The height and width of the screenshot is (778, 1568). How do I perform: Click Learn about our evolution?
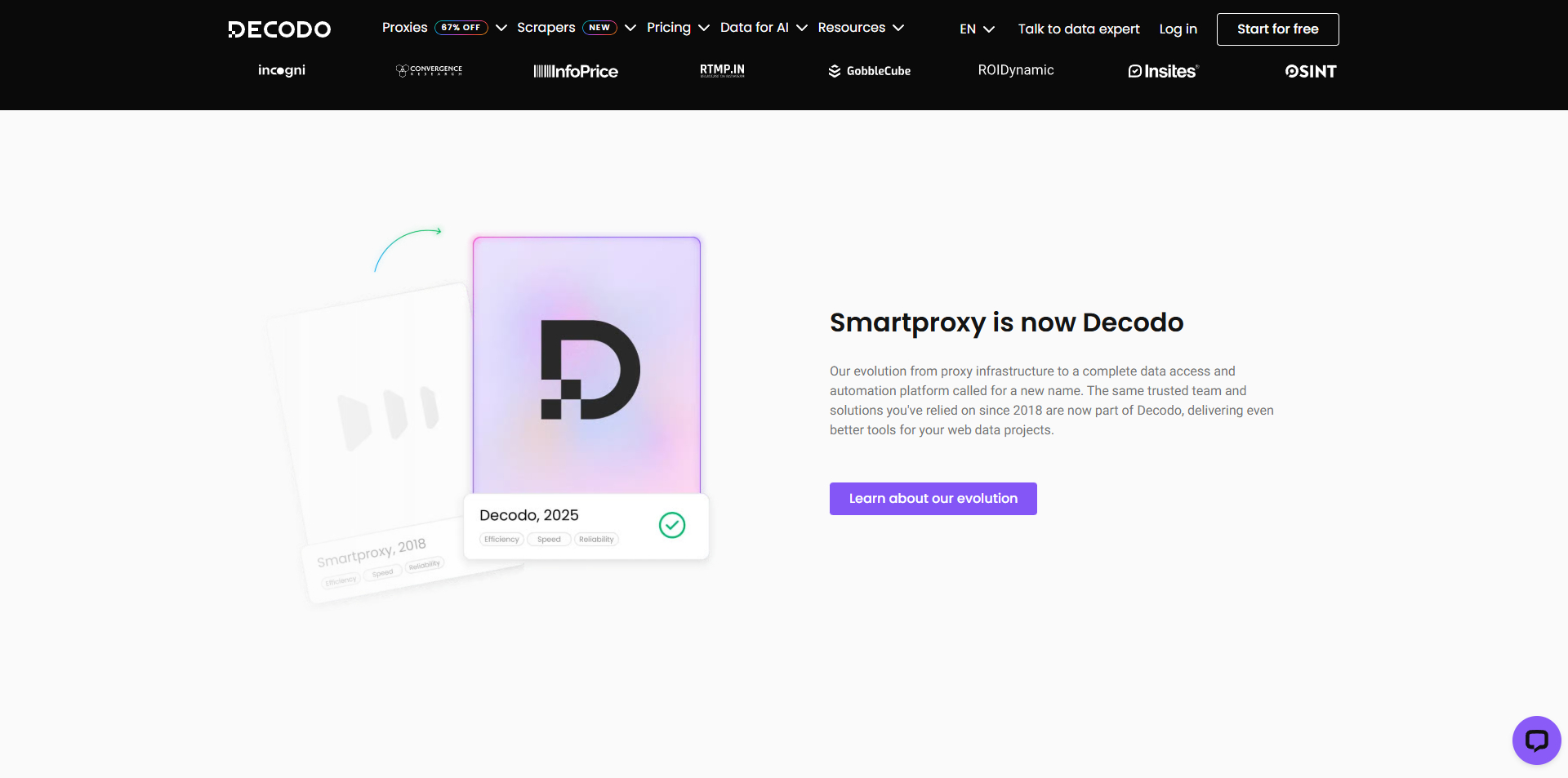click(x=932, y=498)
